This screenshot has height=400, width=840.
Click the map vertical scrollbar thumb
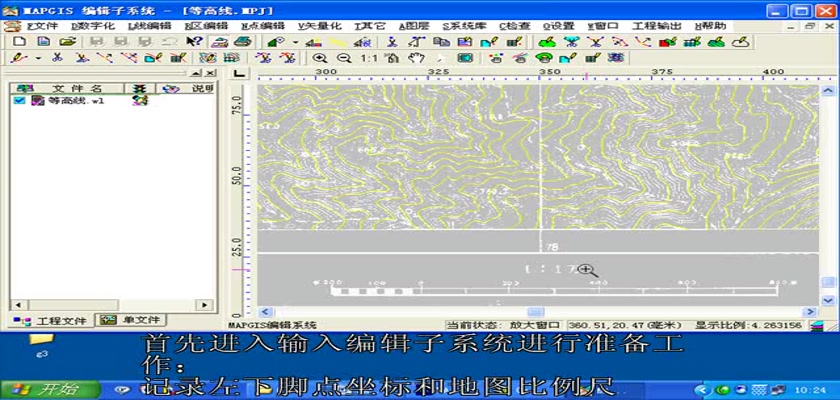point(828,281)
